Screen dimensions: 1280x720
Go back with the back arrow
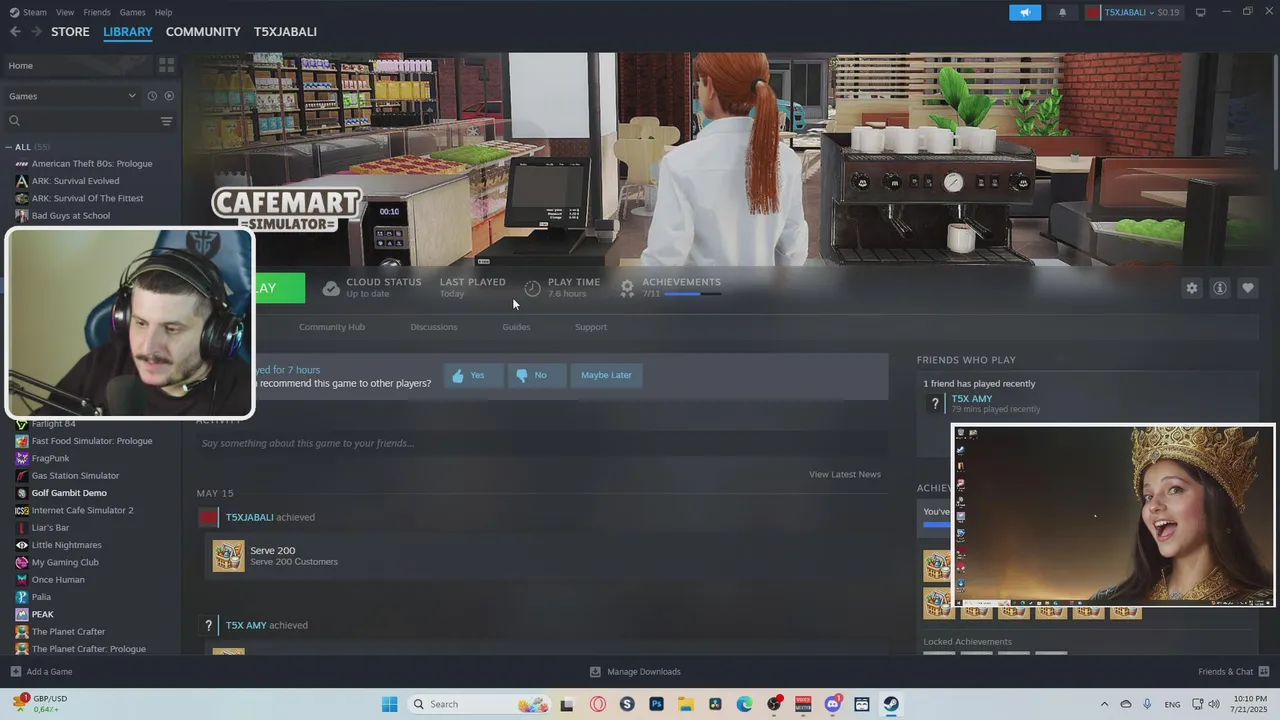point(15,32)
